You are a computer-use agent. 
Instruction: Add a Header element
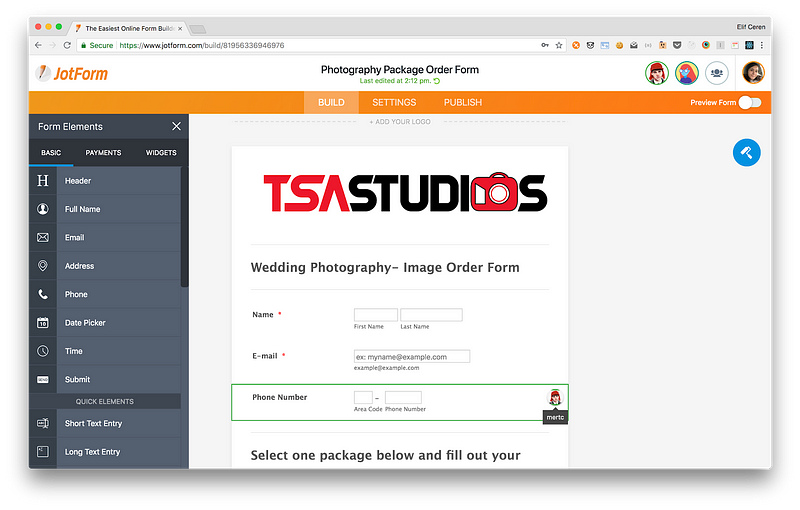pos(105,181)
